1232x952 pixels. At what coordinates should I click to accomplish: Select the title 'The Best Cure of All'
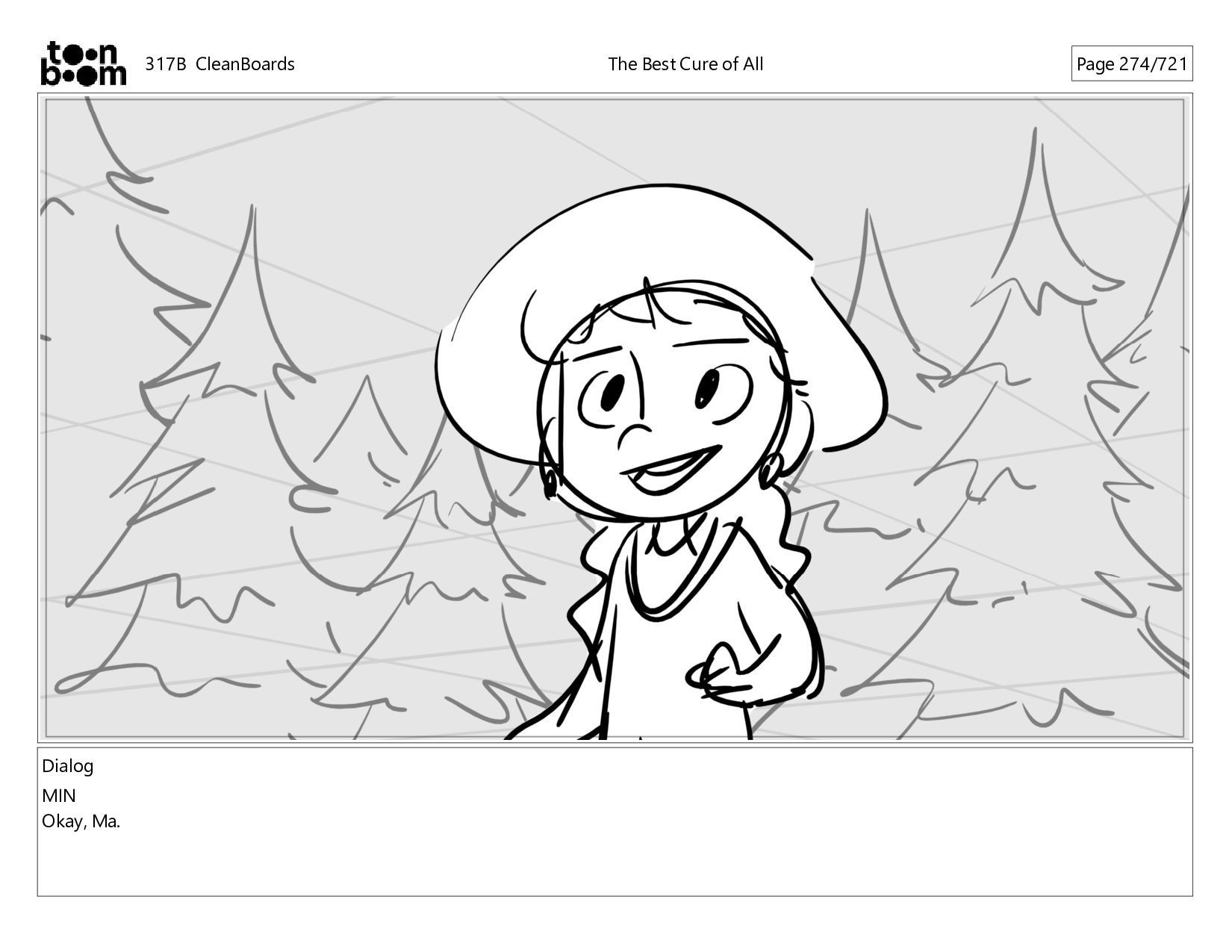click(x=685, y=64)
